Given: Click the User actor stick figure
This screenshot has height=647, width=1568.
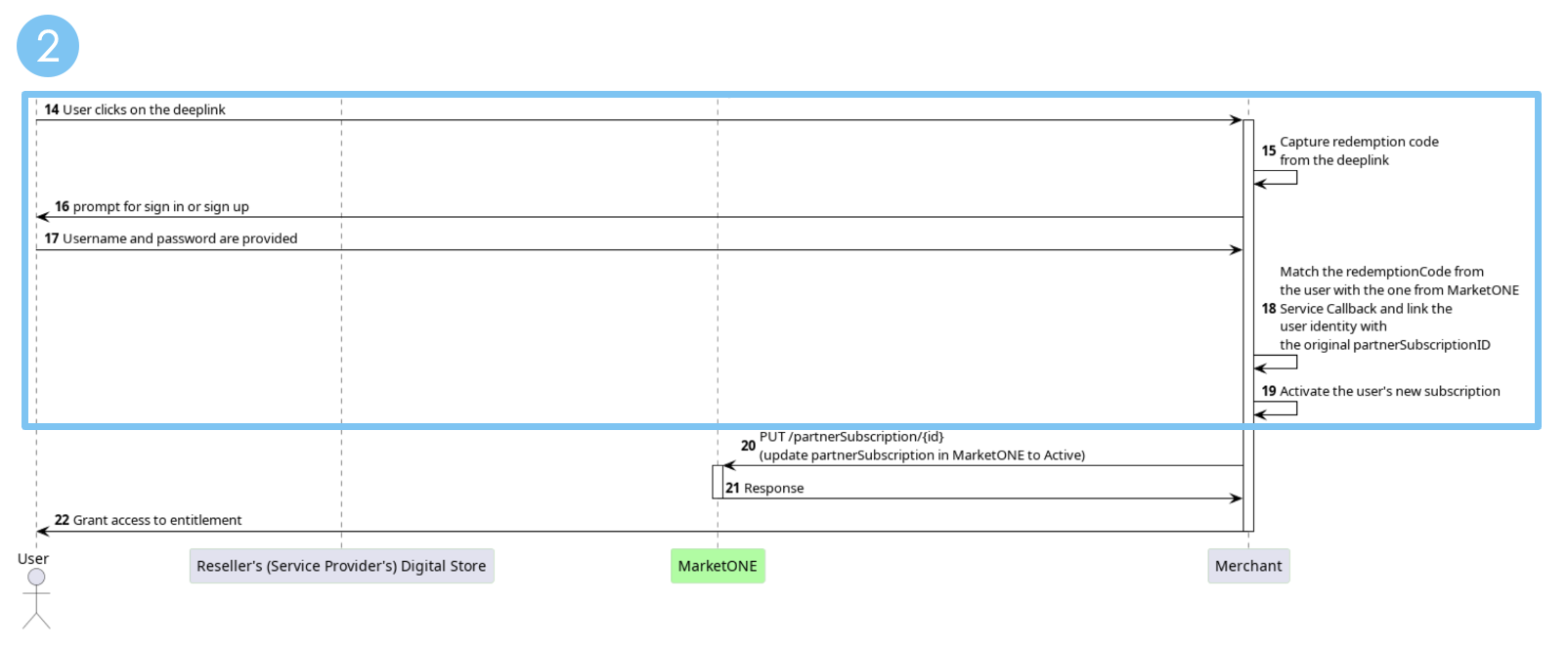Looking at the screenshot, I should (36, 598).
